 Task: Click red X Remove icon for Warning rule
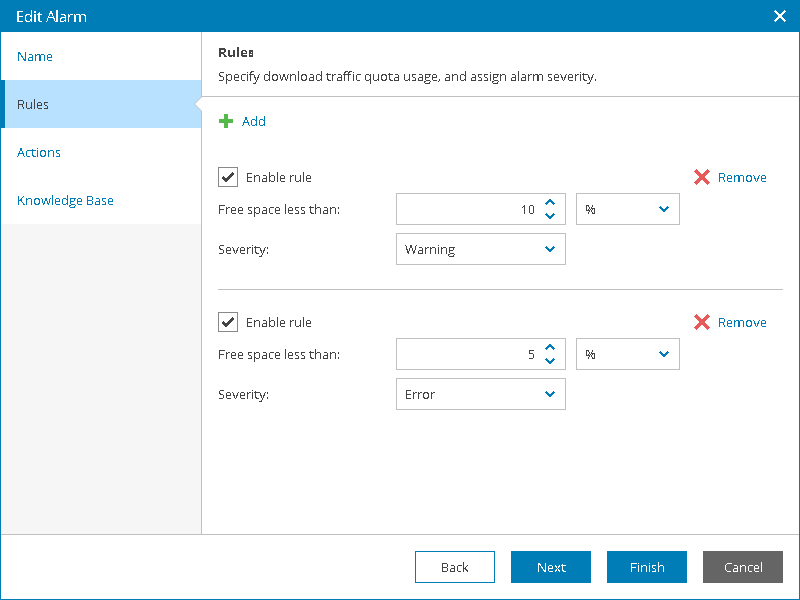point(702,178)
